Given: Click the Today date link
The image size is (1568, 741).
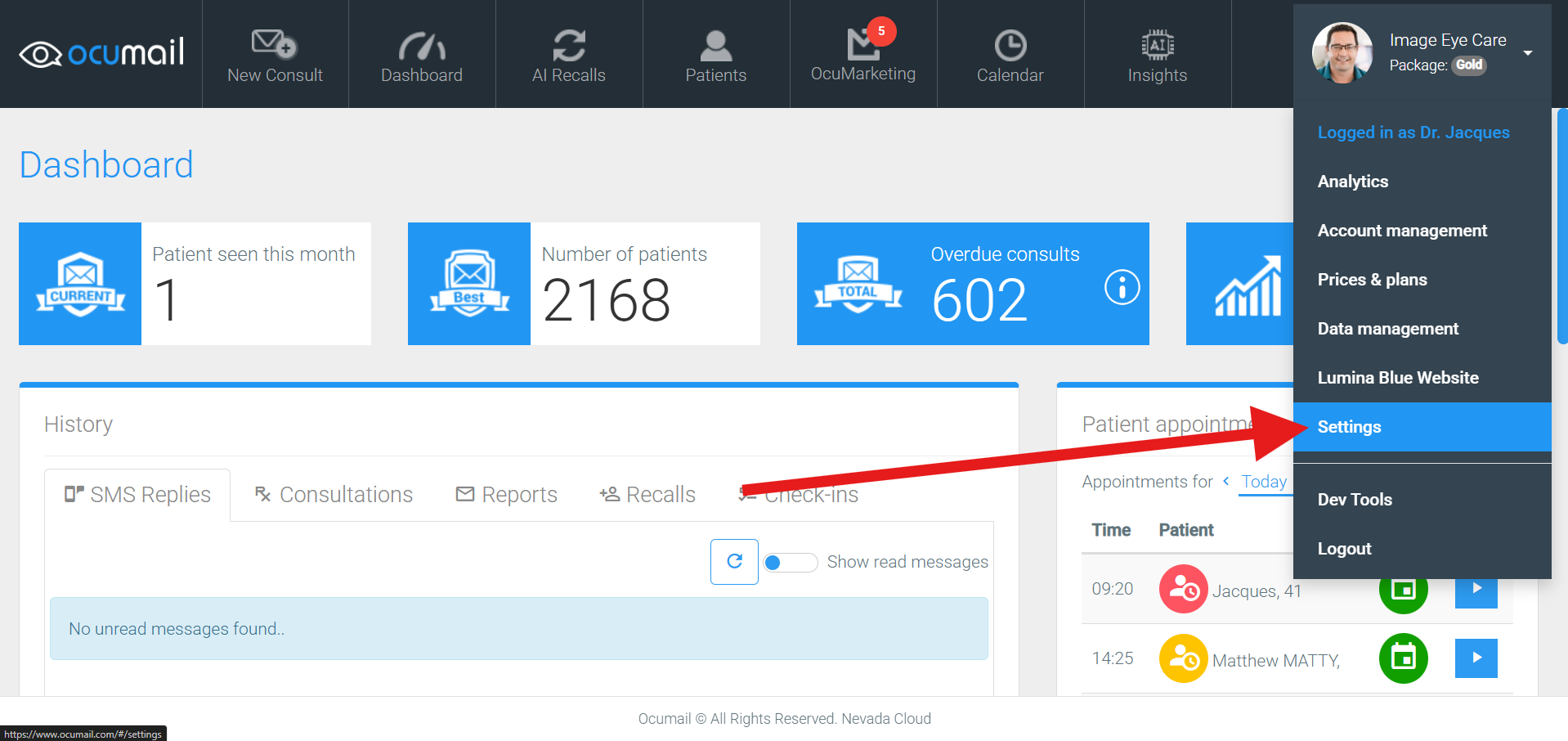Looking at the screenshot, I should [x=1264, y=482].
